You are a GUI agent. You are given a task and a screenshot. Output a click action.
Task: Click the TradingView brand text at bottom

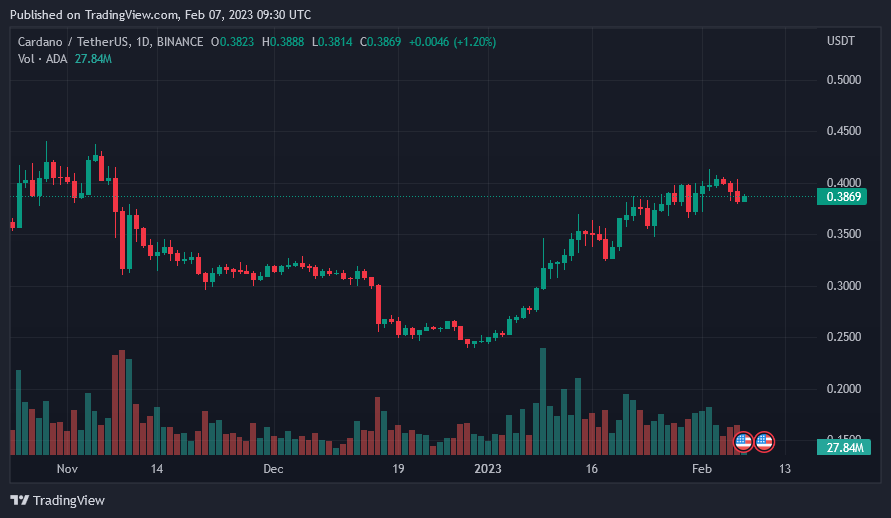point(69,500)
